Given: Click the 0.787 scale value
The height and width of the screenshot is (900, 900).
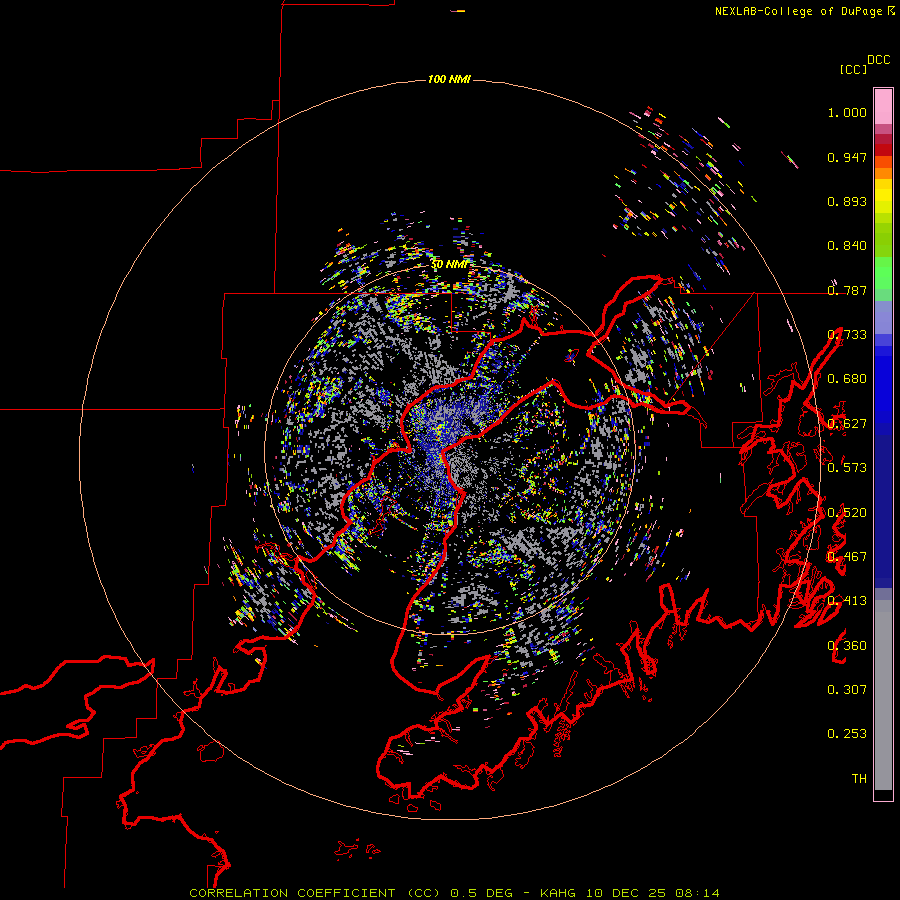Looking at the screenshot, I should (x=847, y=290).
